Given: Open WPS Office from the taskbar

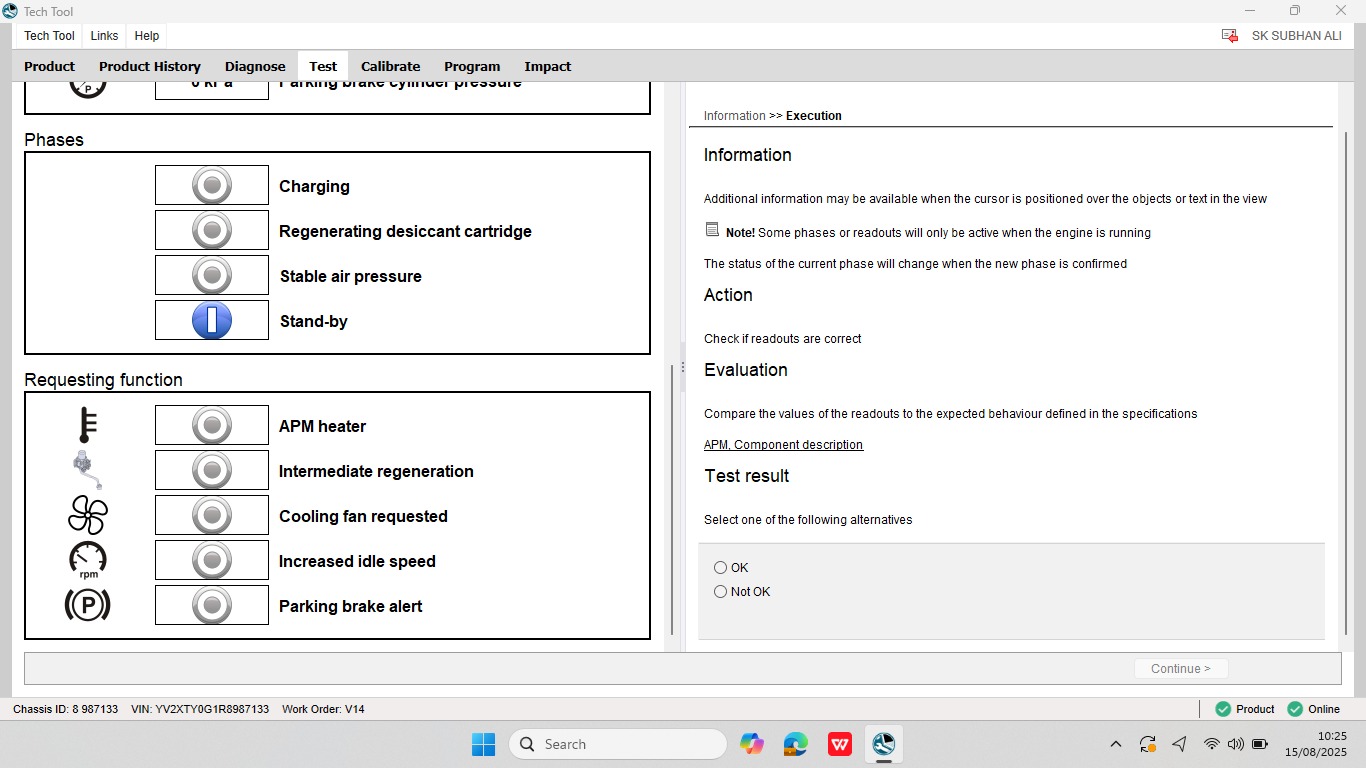Looking at the screenshot, I should [x=839, y=744].
